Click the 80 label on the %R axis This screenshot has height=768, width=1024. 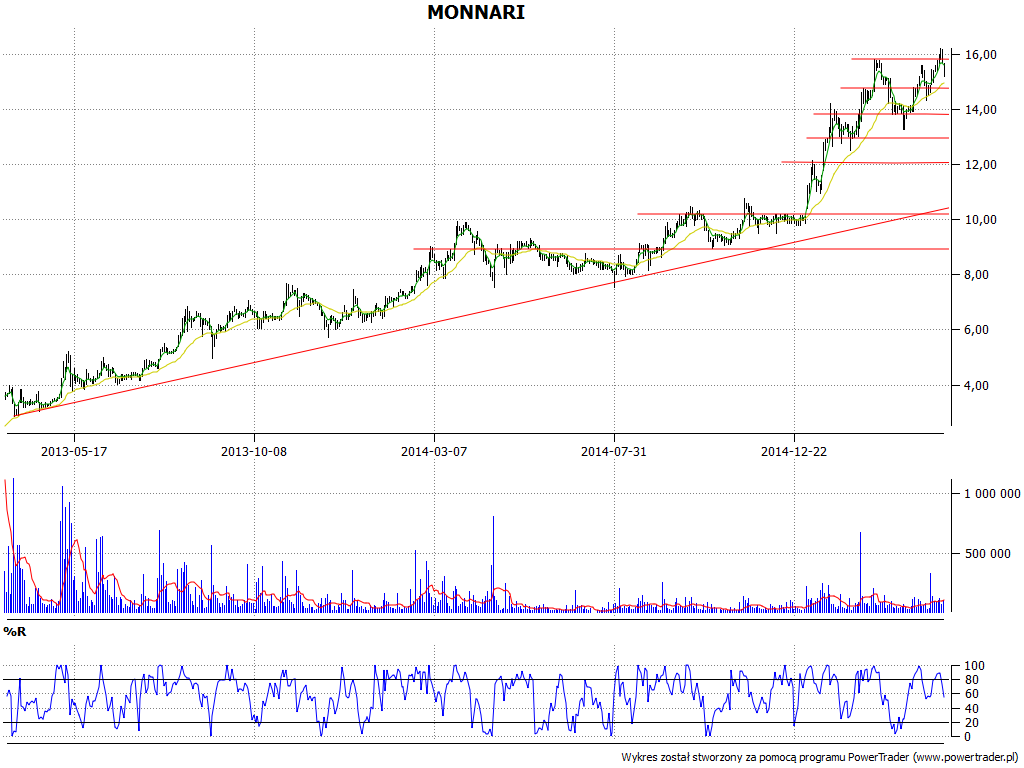pos(972,680)
